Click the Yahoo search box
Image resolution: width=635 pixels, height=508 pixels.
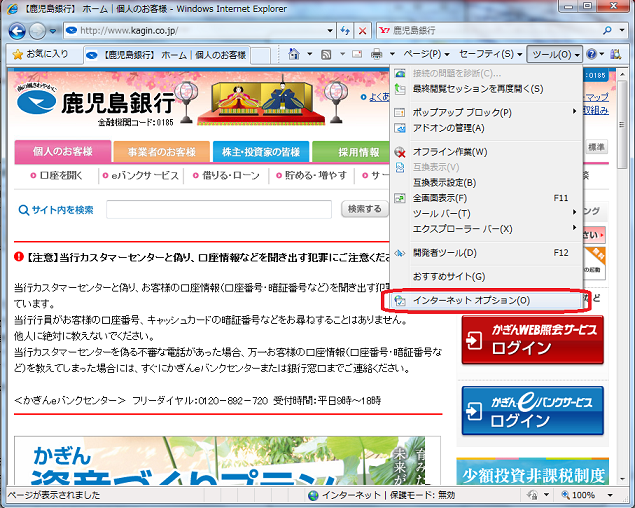(x=488, y=30)
